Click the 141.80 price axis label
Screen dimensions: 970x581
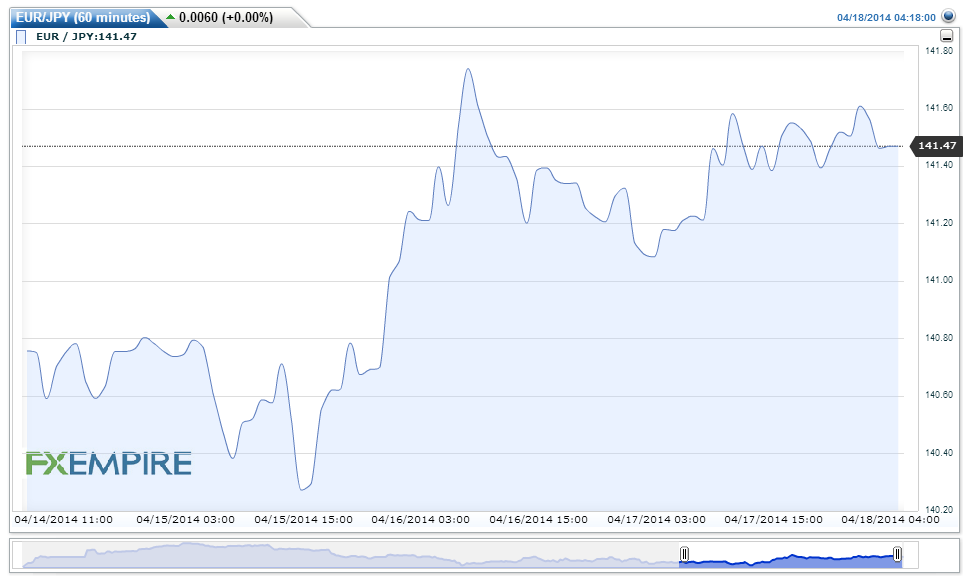pyautogui.click(x=938, y=51)
